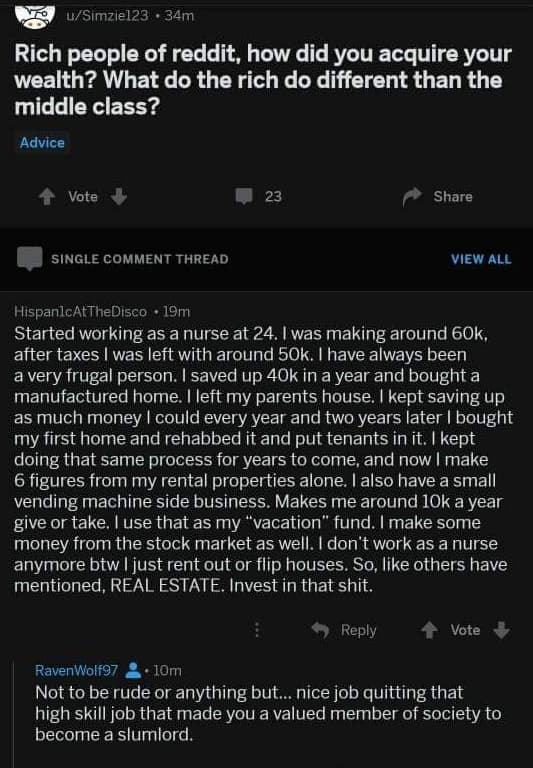533x768 pixels.
Task: Open u/Simziel123's avatar
Action: coord(35,16)
